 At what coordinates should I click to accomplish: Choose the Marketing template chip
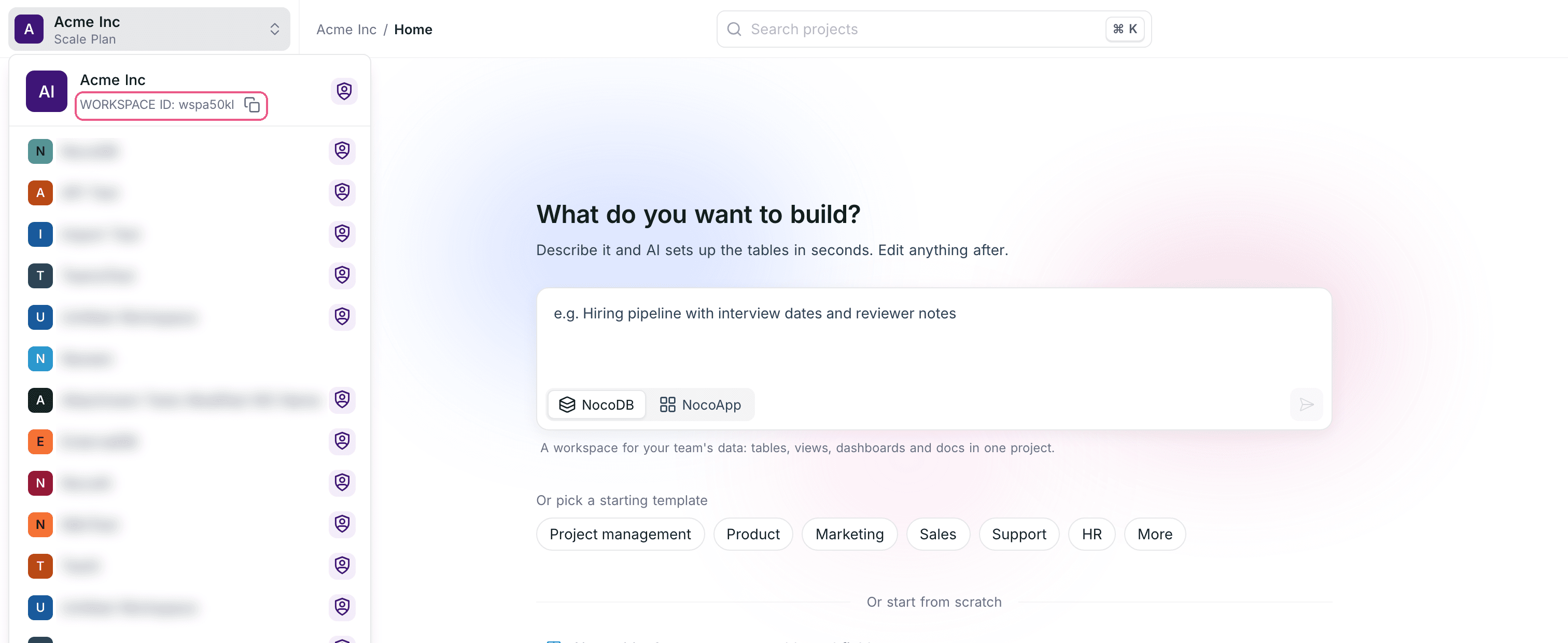click(849, 534)
